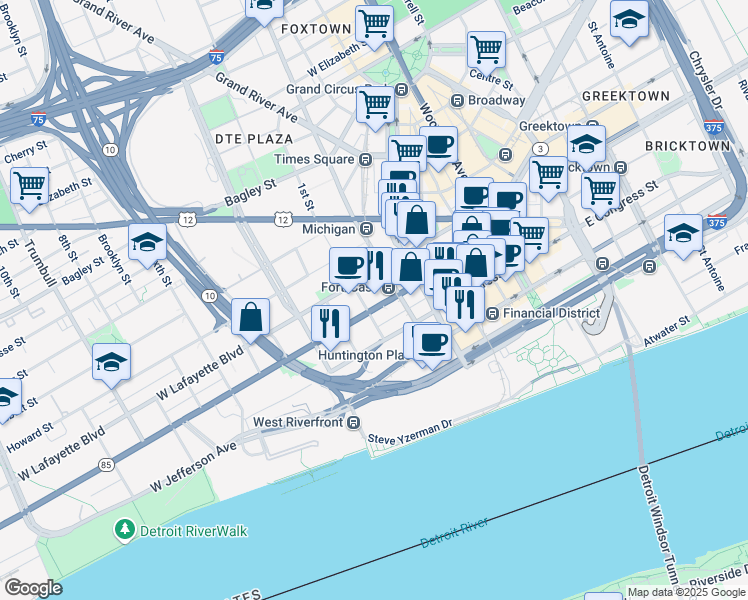Click the West Riverfront label text
Screen dimensions: 748x600
[x=298, y=422]
